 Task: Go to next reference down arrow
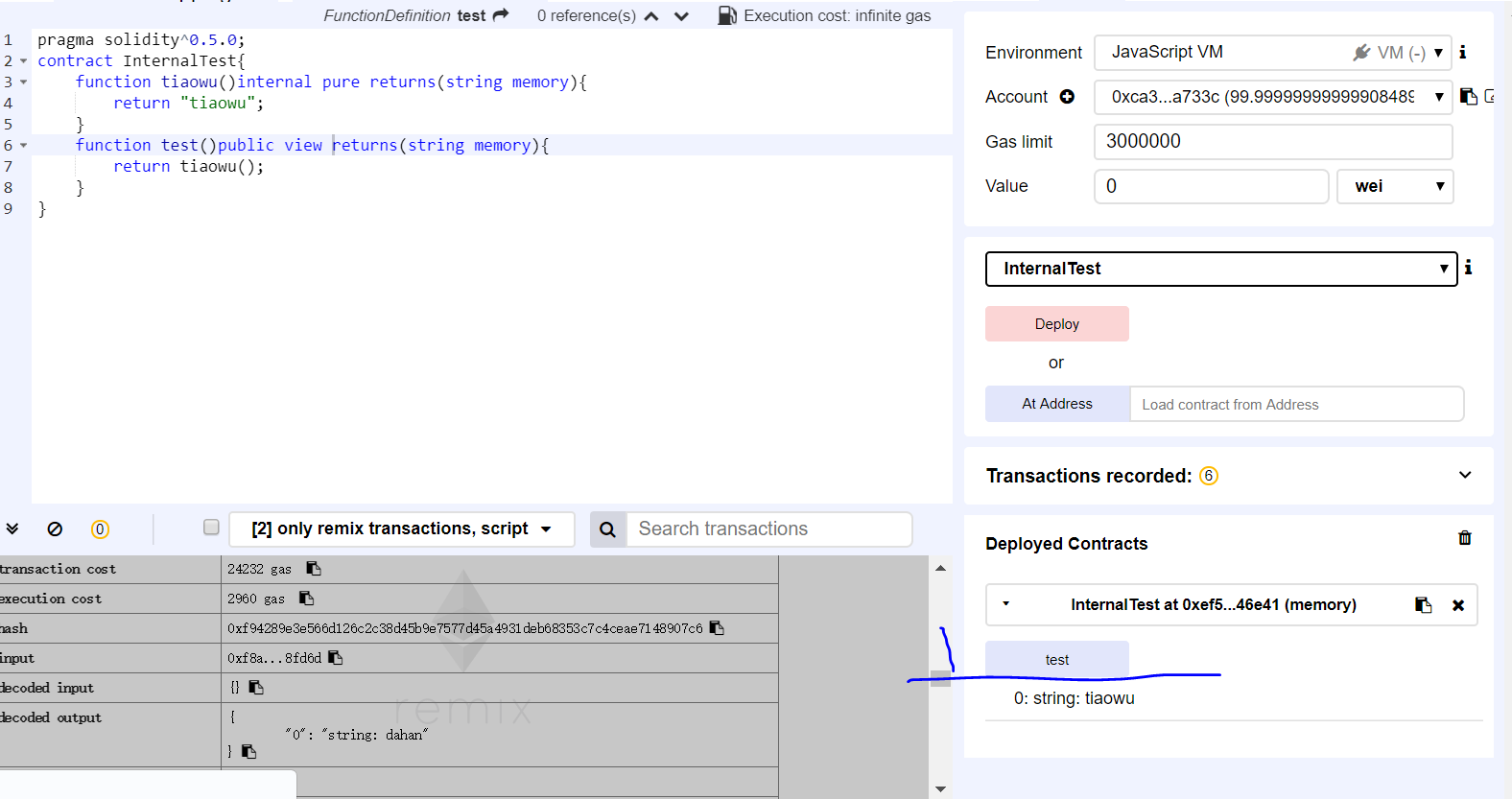[681, 16]
